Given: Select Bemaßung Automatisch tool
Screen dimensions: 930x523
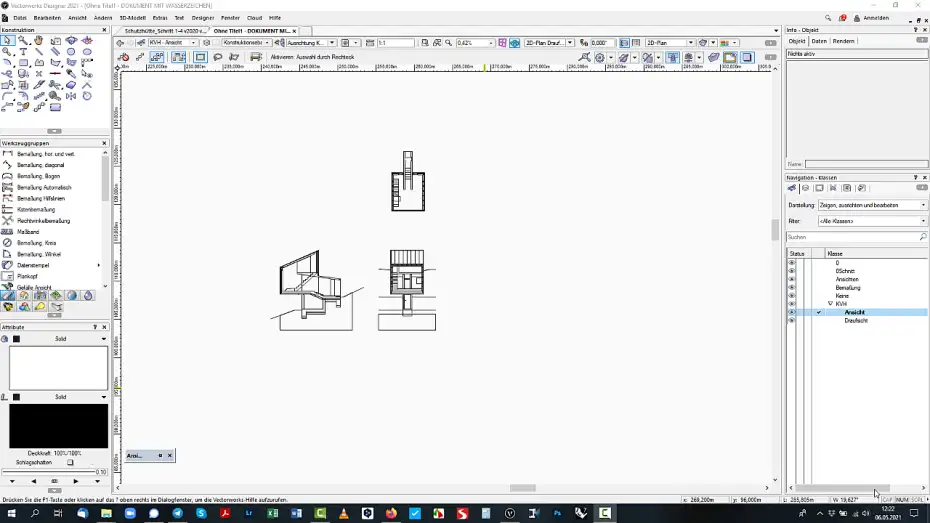Looking at the screenshot, I should pos(44,187).
